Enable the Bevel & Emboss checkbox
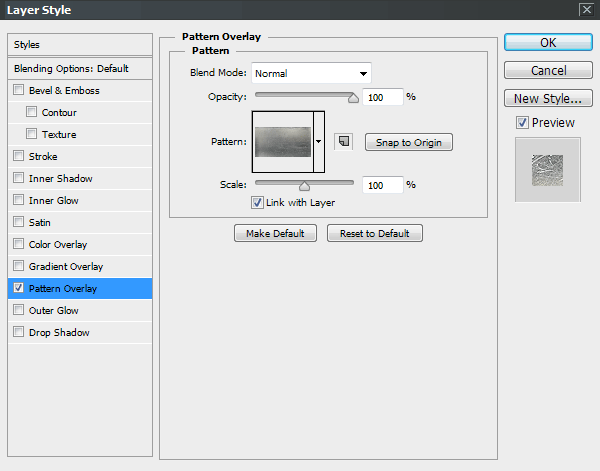Image resolution: width=600 pixels, height=471 pixels. click(19, 91)
